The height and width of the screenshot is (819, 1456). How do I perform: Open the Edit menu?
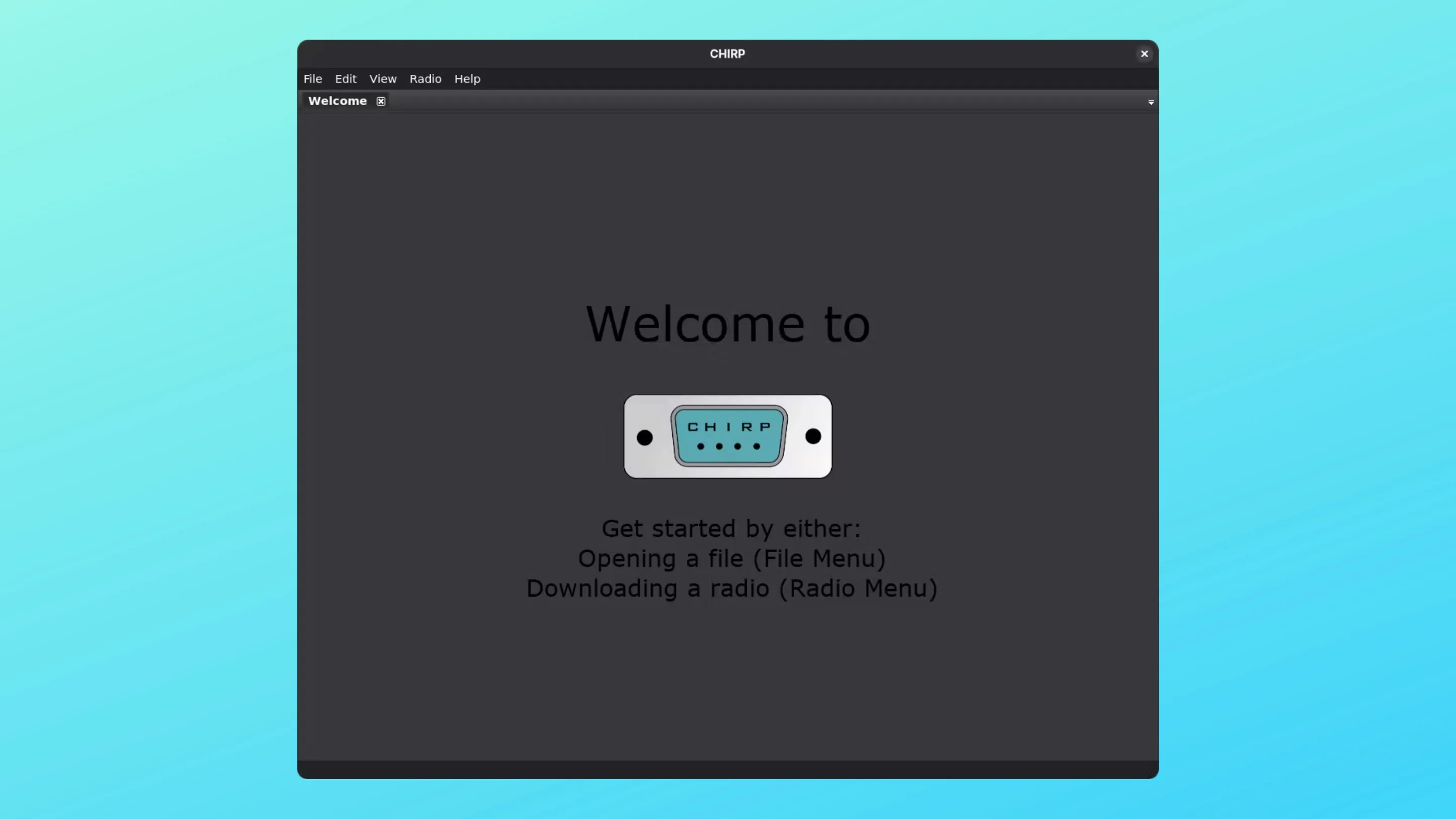[x=345, y=78]
